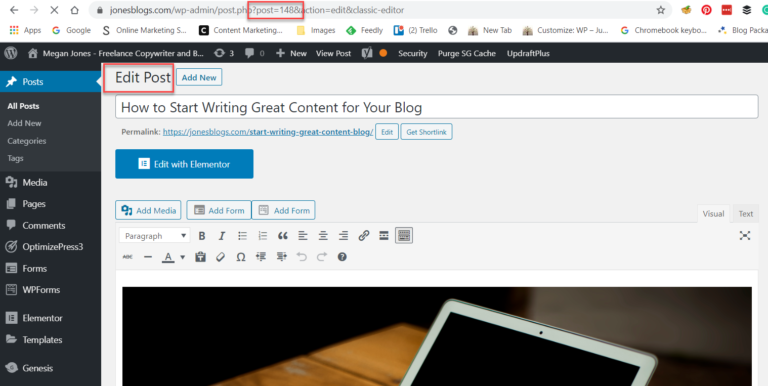The width and height of the screenshot is (768, 386).
Task: Open the updates icon showing 3
Action: point(224,53)
